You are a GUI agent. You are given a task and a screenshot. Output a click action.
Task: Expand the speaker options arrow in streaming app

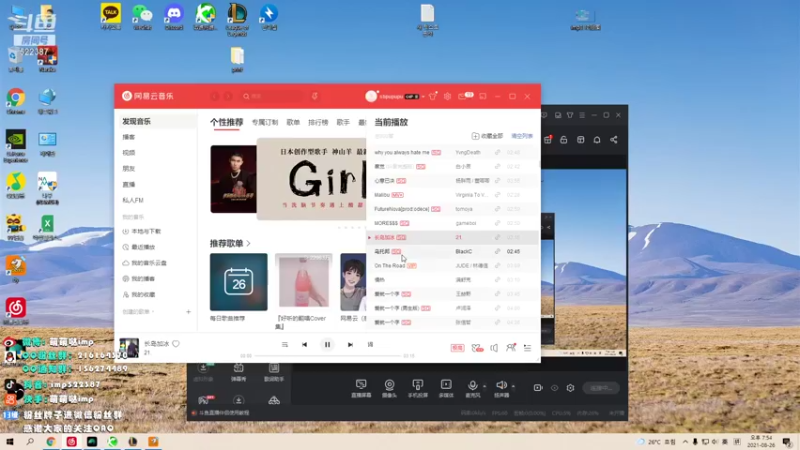pos(513,386)
